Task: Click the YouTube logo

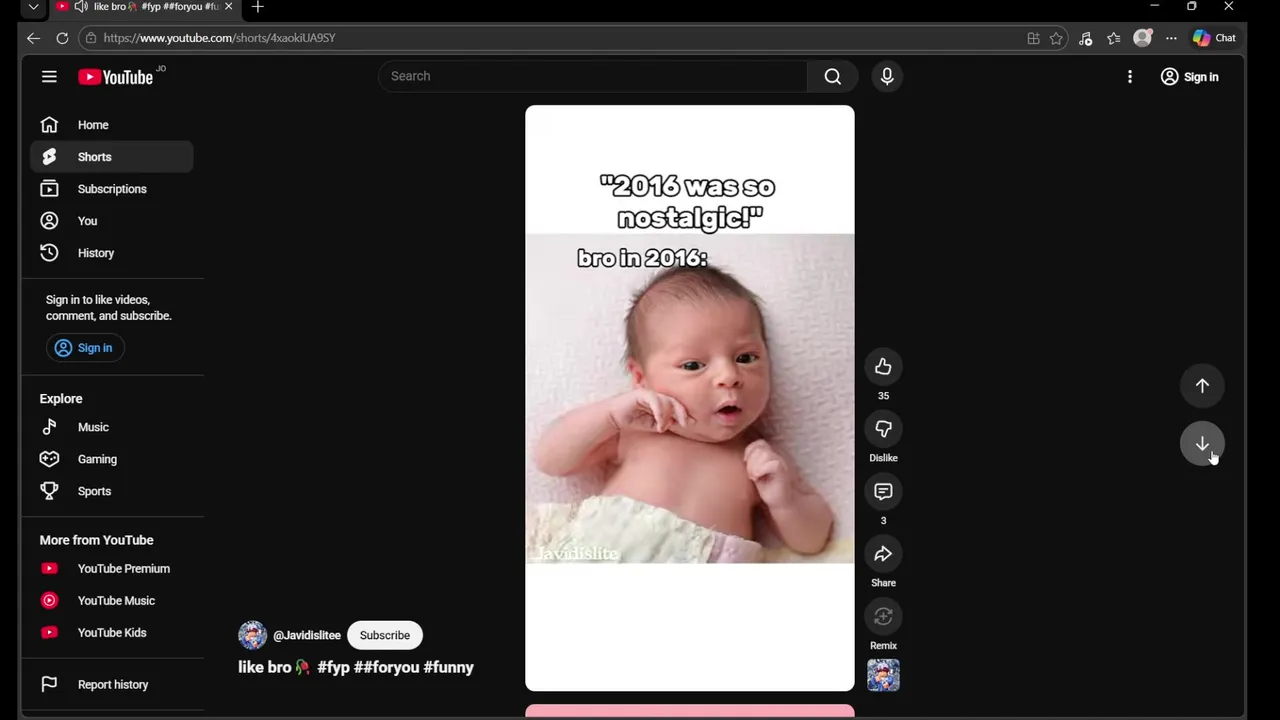Action: click(x=115, y=77)
